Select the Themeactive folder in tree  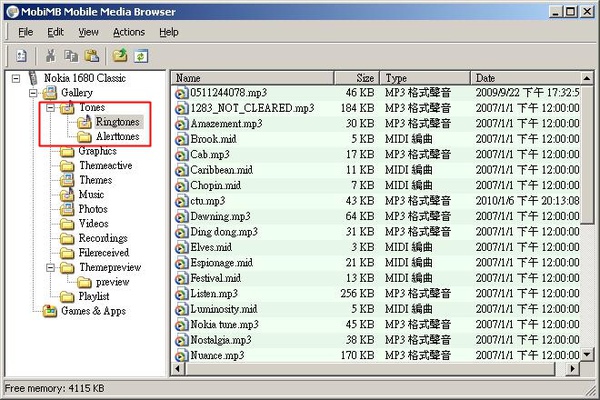(x=106, y=165)
